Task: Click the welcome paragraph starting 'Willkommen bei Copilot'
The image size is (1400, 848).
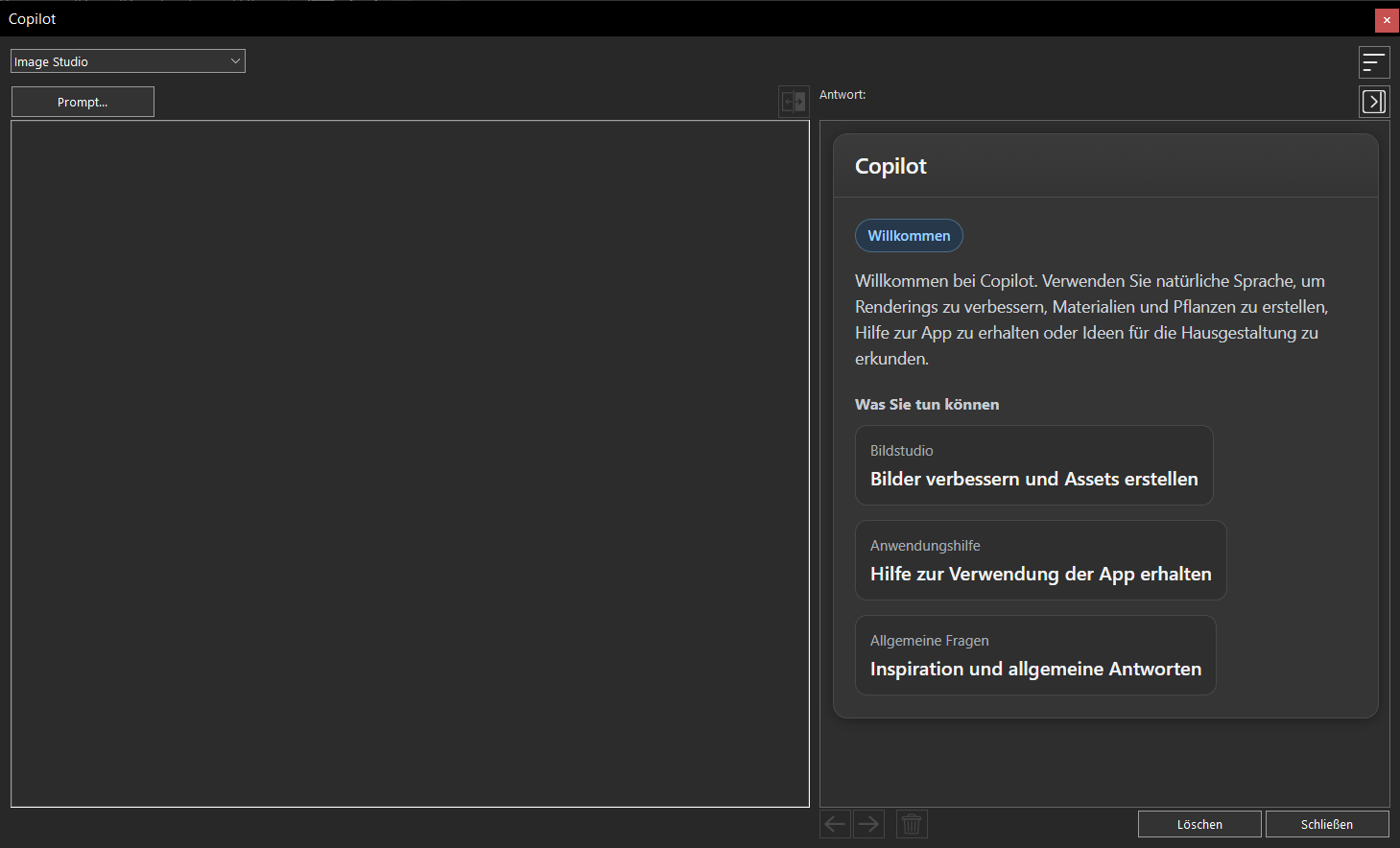Action: click(x=1092, y=319)
